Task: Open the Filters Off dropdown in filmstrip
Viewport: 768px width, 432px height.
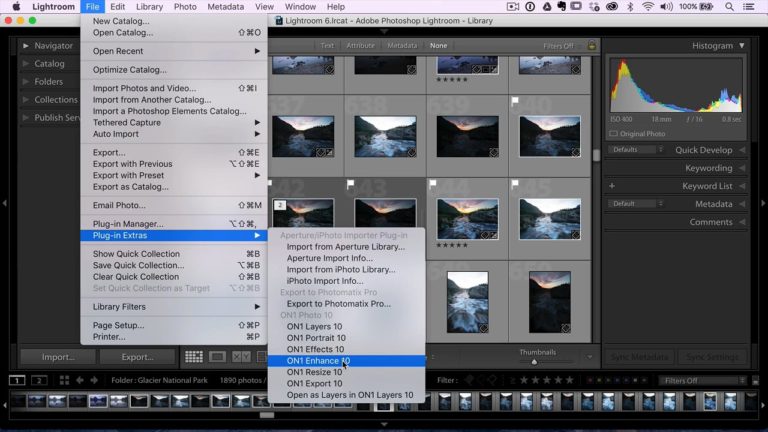Action: [x=703, y=381]
